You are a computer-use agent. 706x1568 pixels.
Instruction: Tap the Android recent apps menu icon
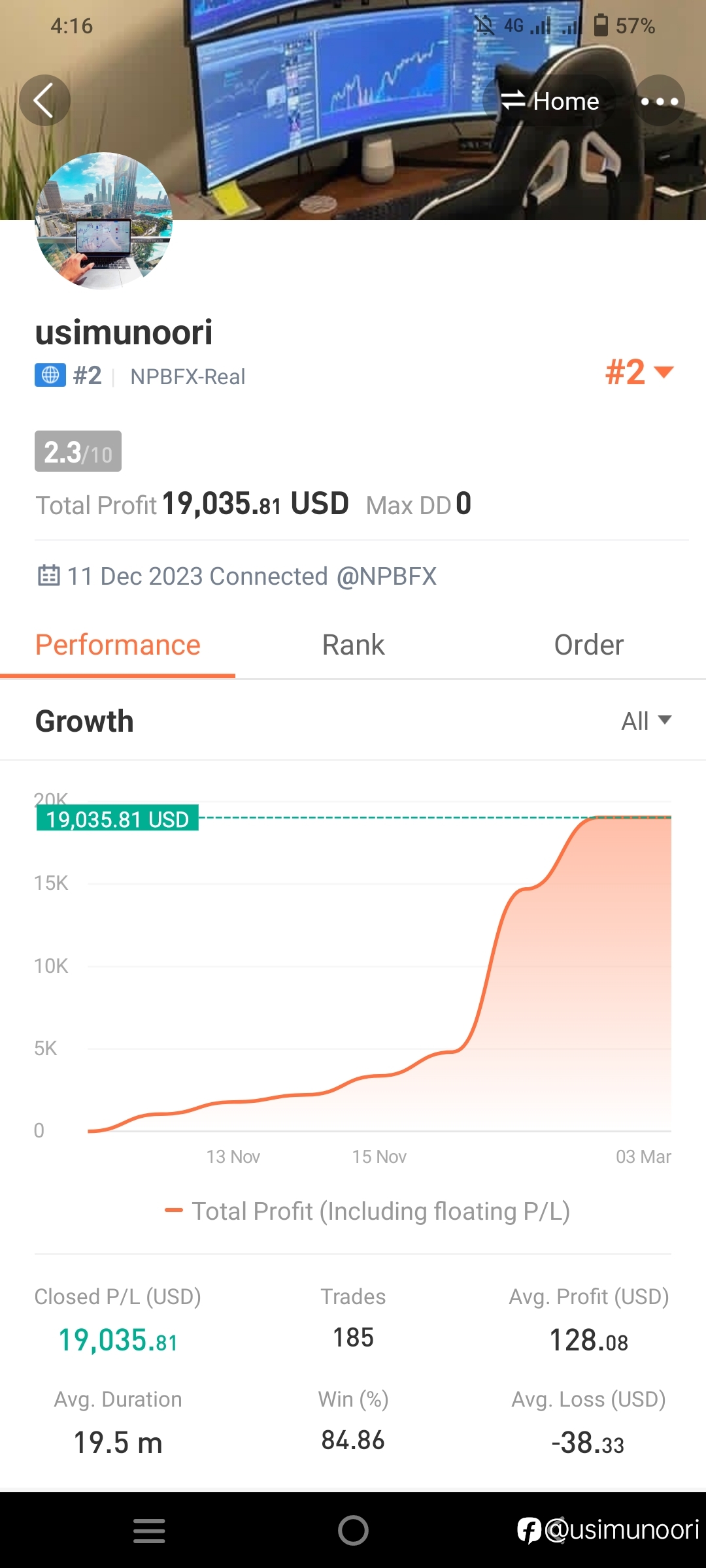149,1531
